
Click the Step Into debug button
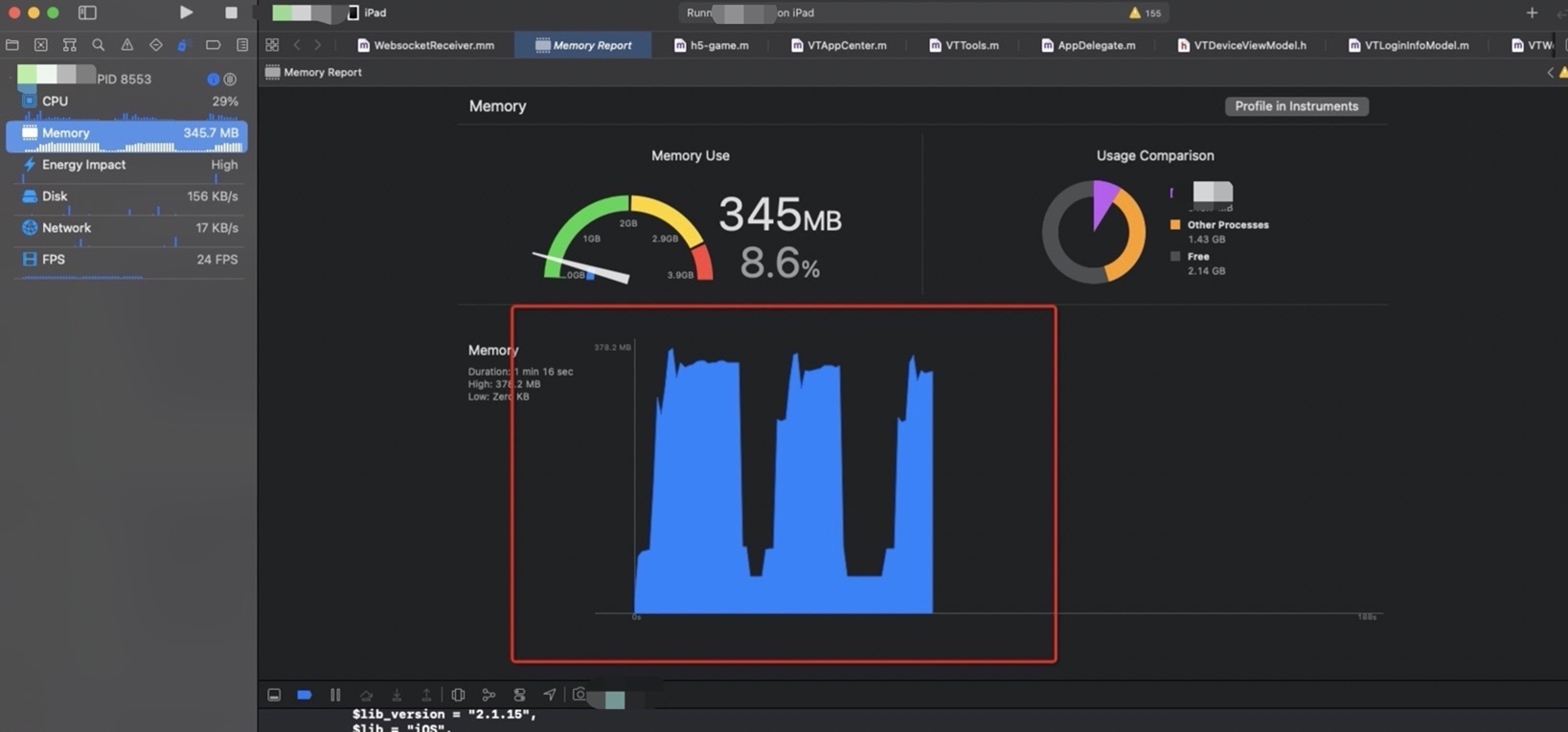point(397,695)
